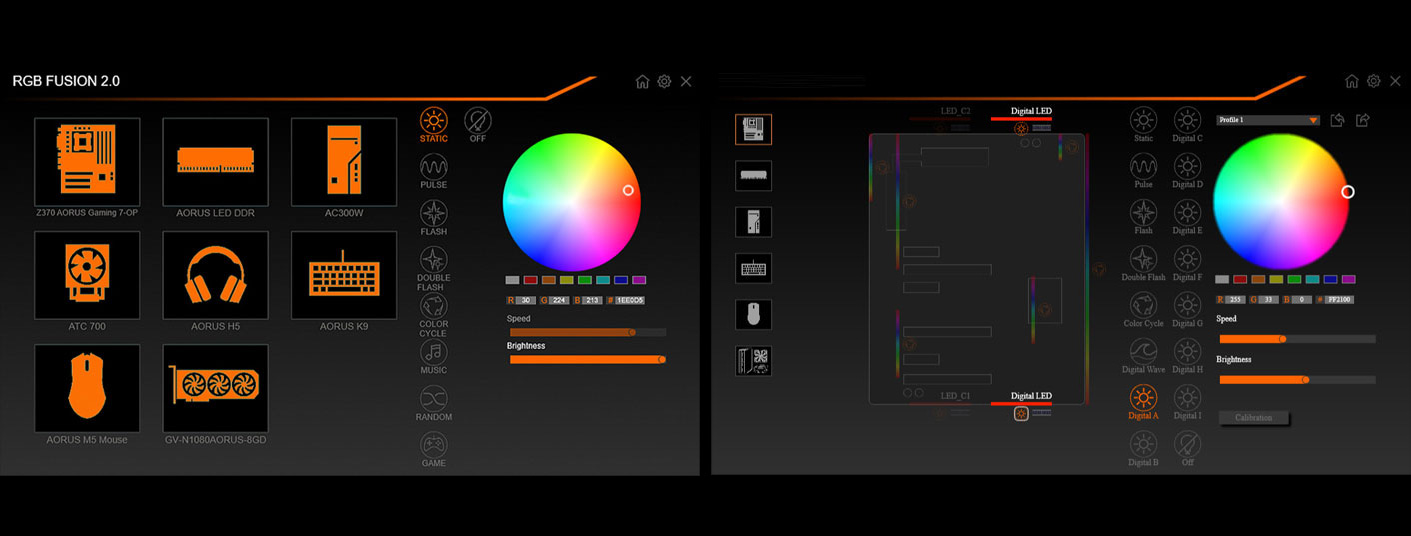Click import profile icon beside Profile dropdown

[1338, 120]
